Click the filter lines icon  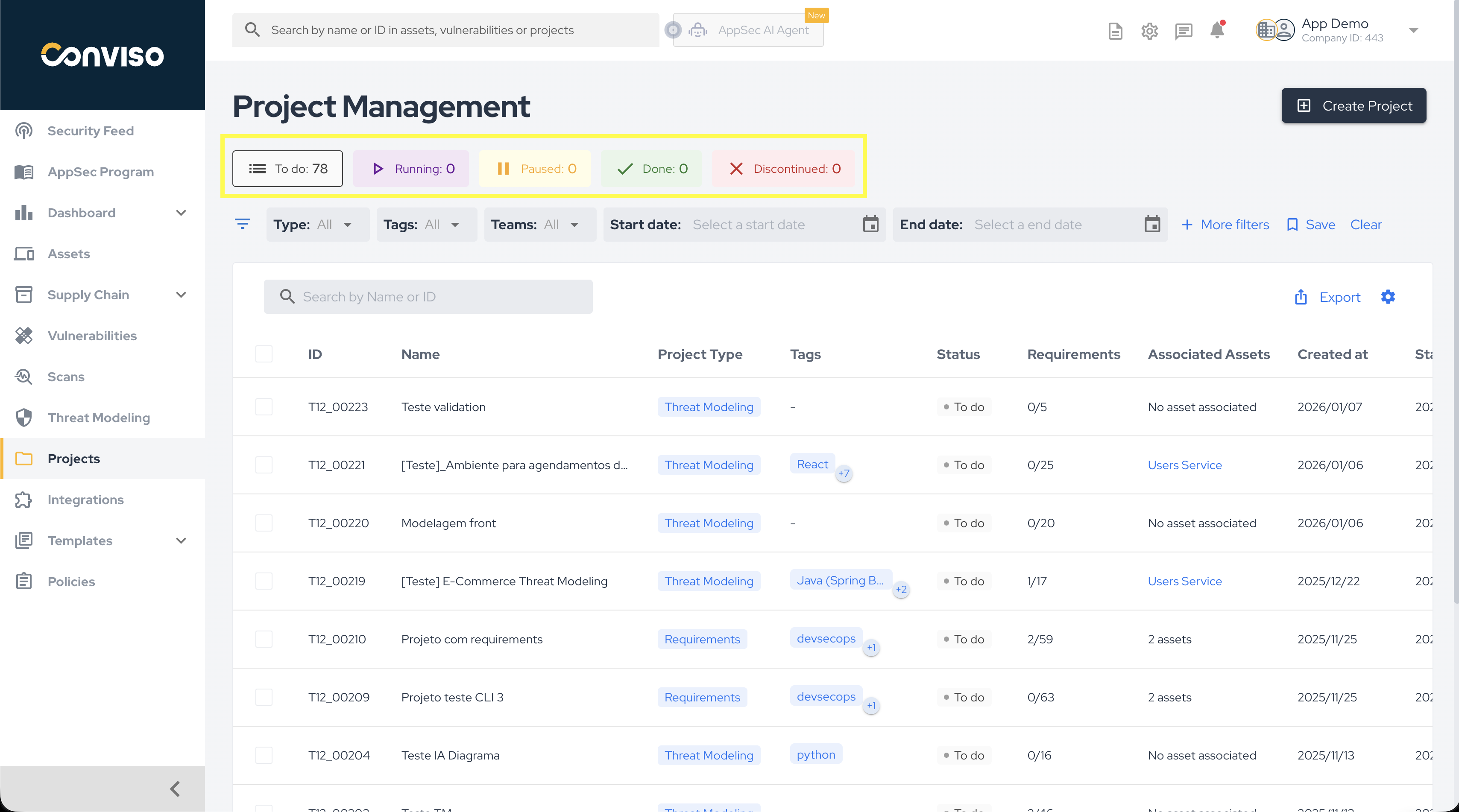coord(243,224)
